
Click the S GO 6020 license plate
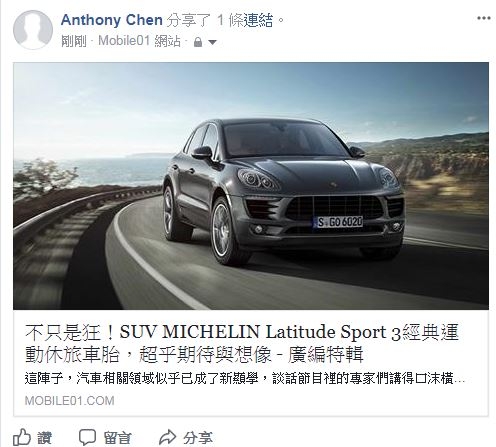tap(339, 222)
